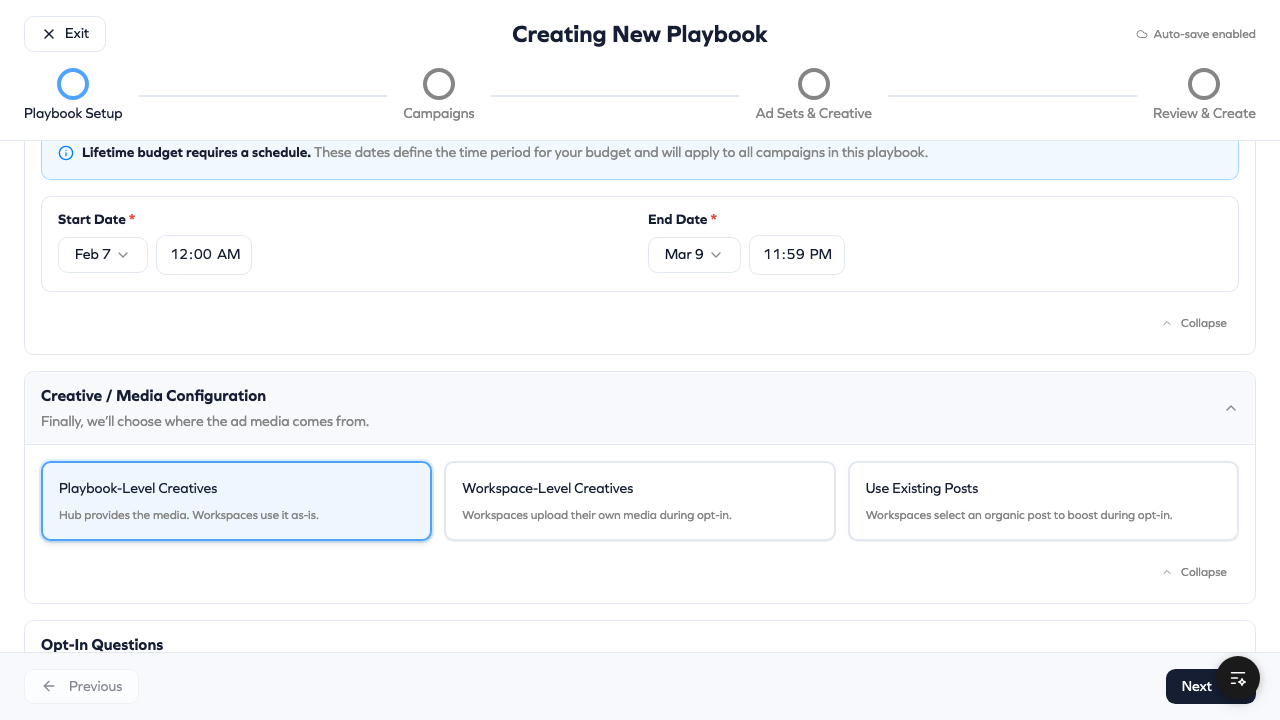The height and width of the screenshot is (720, 1280).
Task: Click the back arrow icon in Previous
Action: point(49,686)
